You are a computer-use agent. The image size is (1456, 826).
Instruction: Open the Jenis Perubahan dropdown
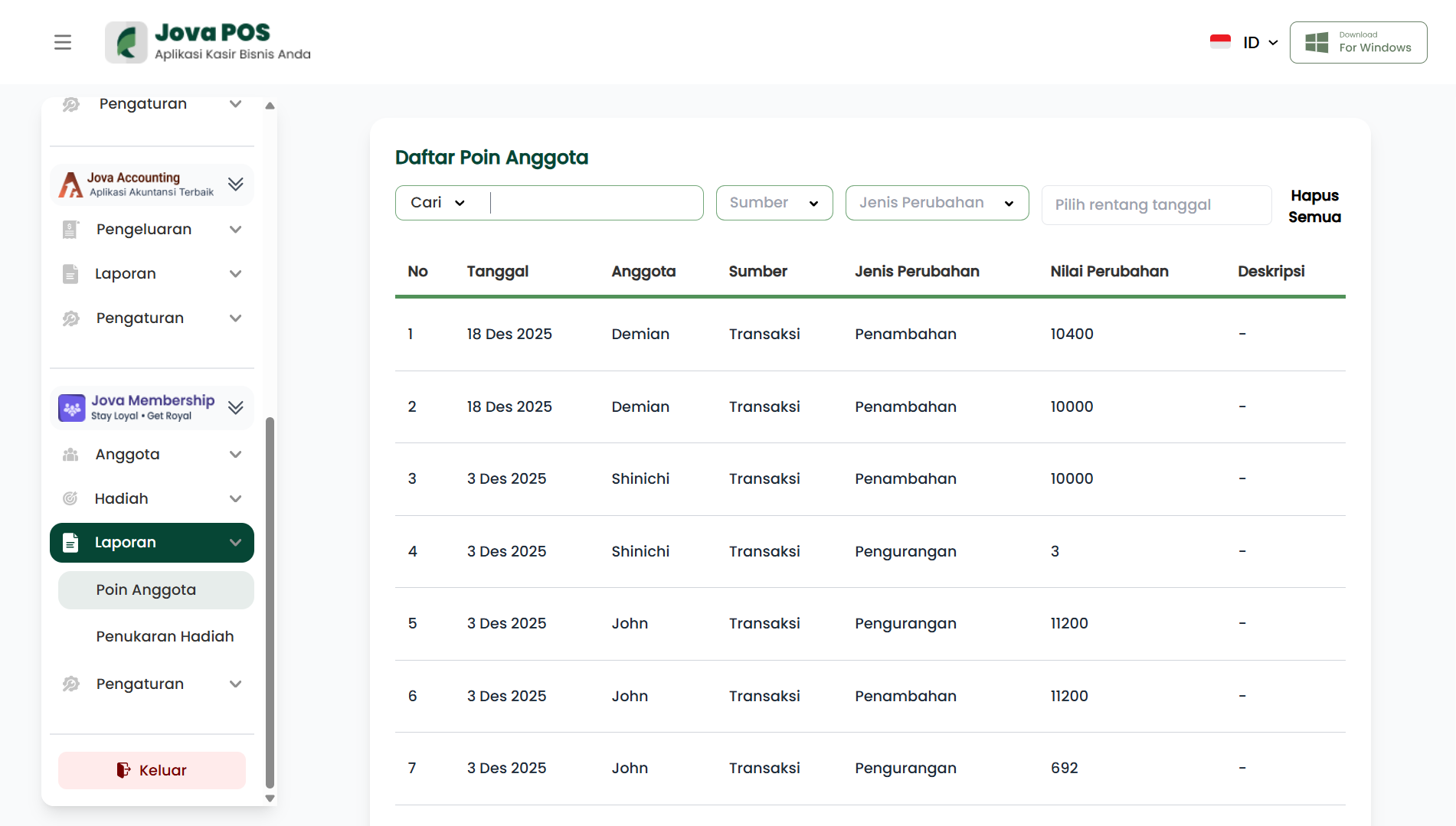[936, 203]
